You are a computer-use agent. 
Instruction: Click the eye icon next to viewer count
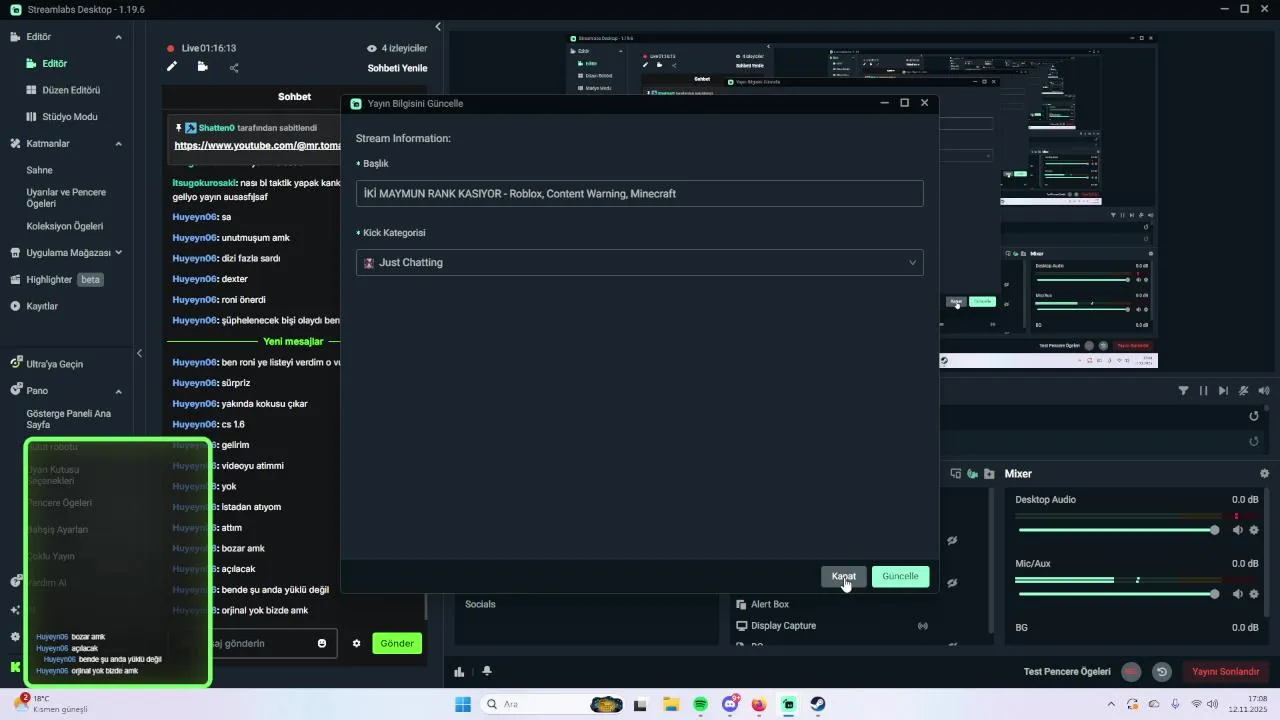pos(372,48)
